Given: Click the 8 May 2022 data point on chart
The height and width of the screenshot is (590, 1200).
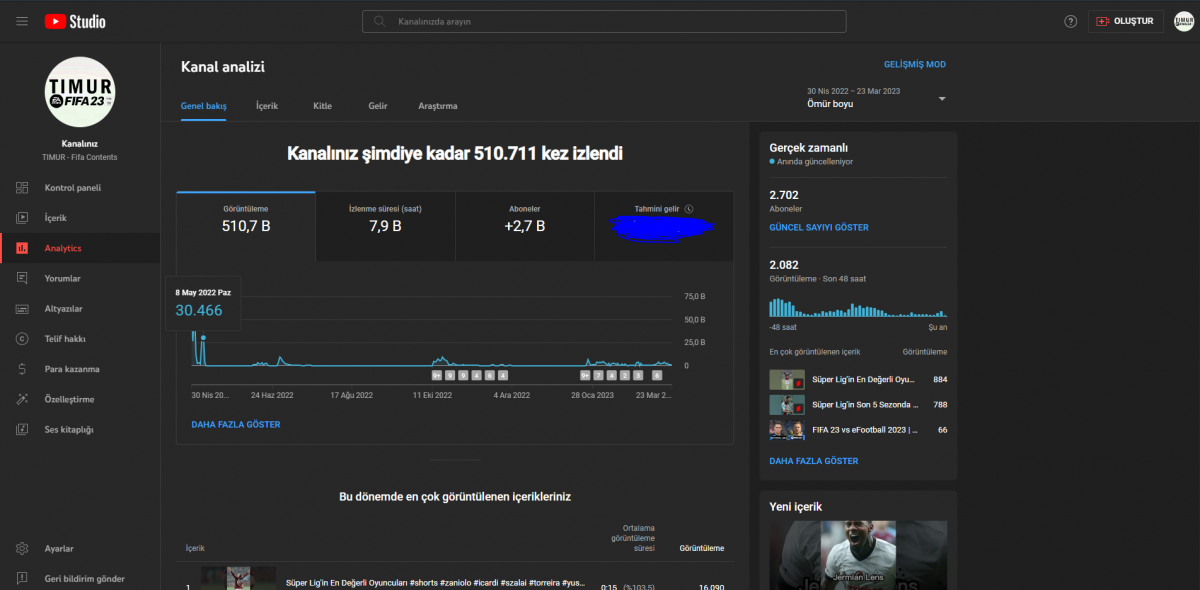Looking at the screenshot, I should click(202, 338).
